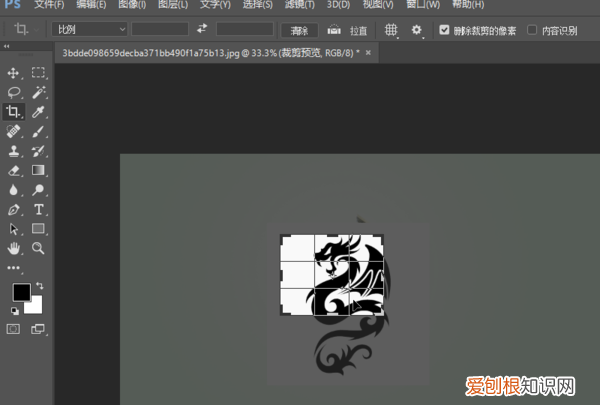Open the 窗口(W) menu
Image resolution: width=600 pixels, height=405 pixels.
[423, 5]
